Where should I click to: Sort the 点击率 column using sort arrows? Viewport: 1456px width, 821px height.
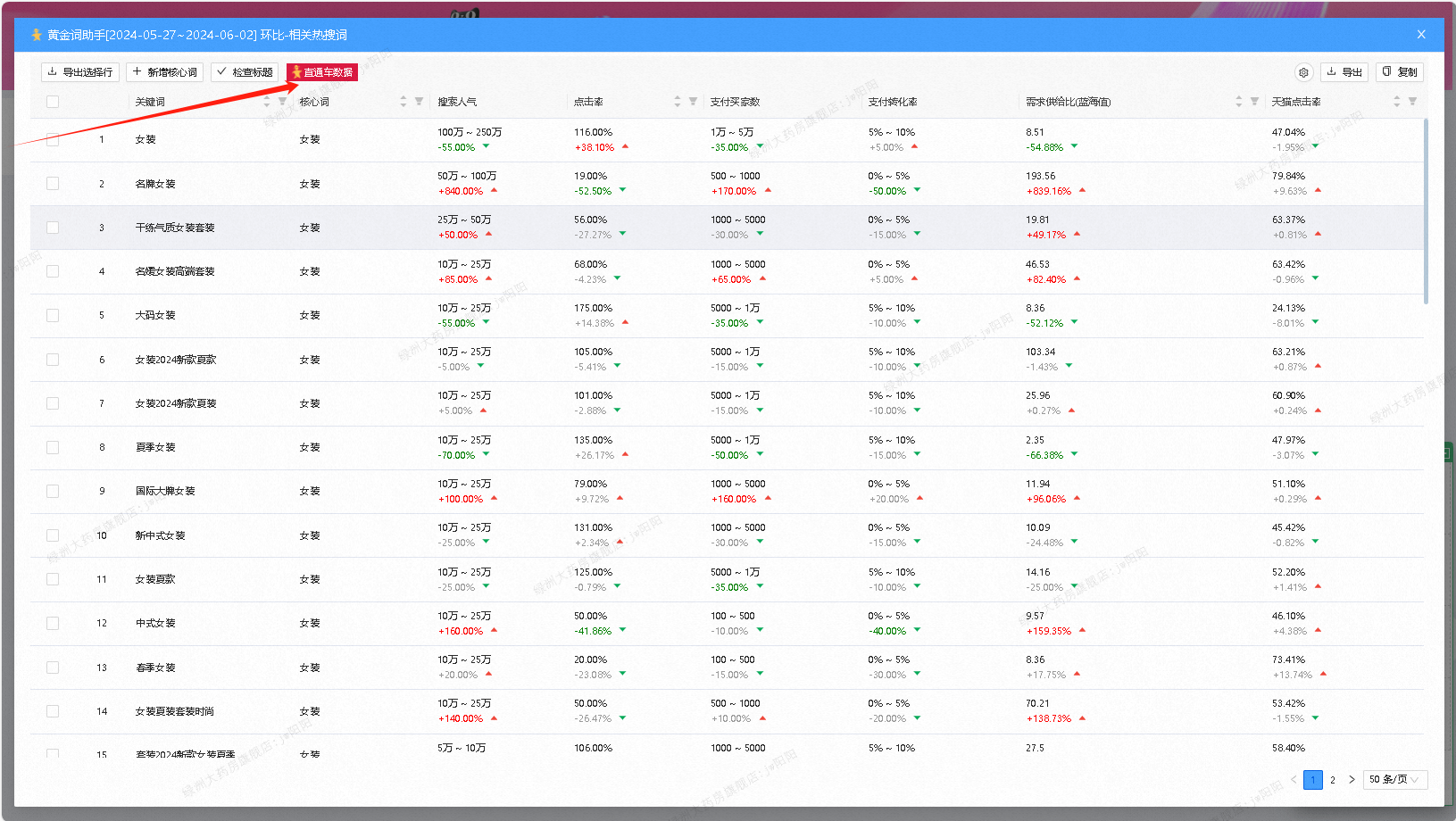pos(678,102)
